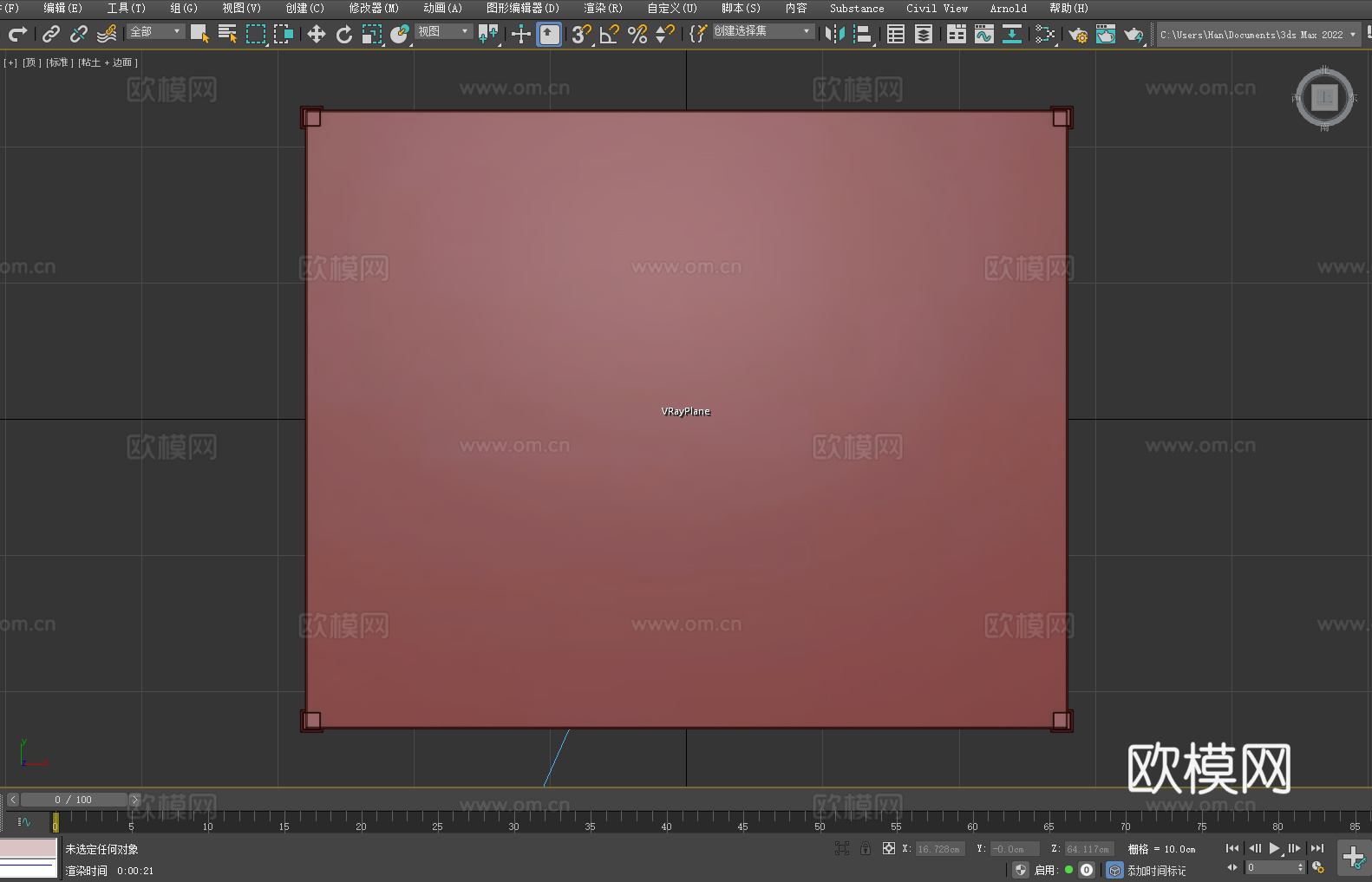Toggle the Spinner Snap button
The height and width of the screenshot is (882, 1372).
(665, 34)
